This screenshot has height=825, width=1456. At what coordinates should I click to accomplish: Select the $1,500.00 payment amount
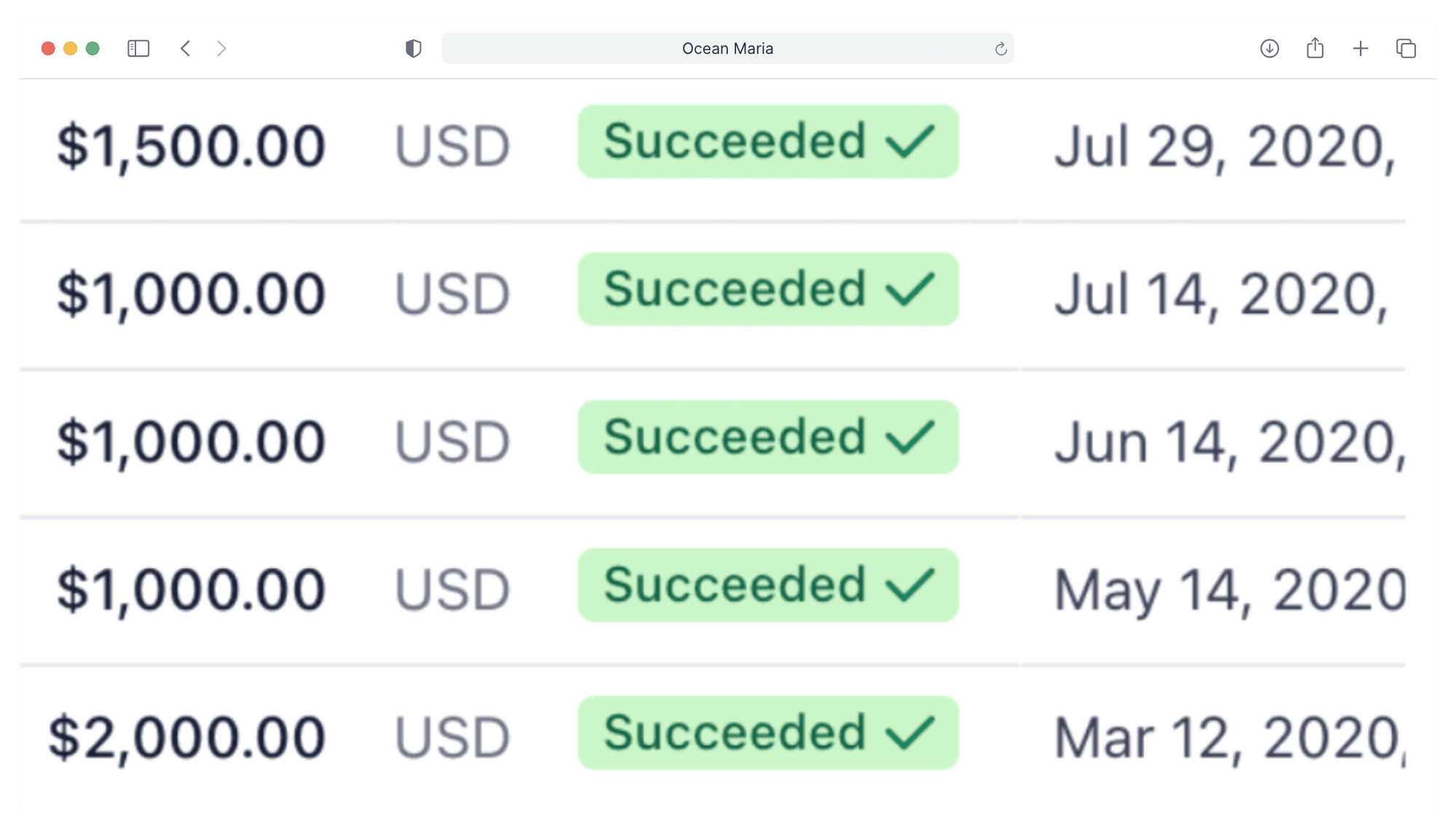[x=191, y=146]
